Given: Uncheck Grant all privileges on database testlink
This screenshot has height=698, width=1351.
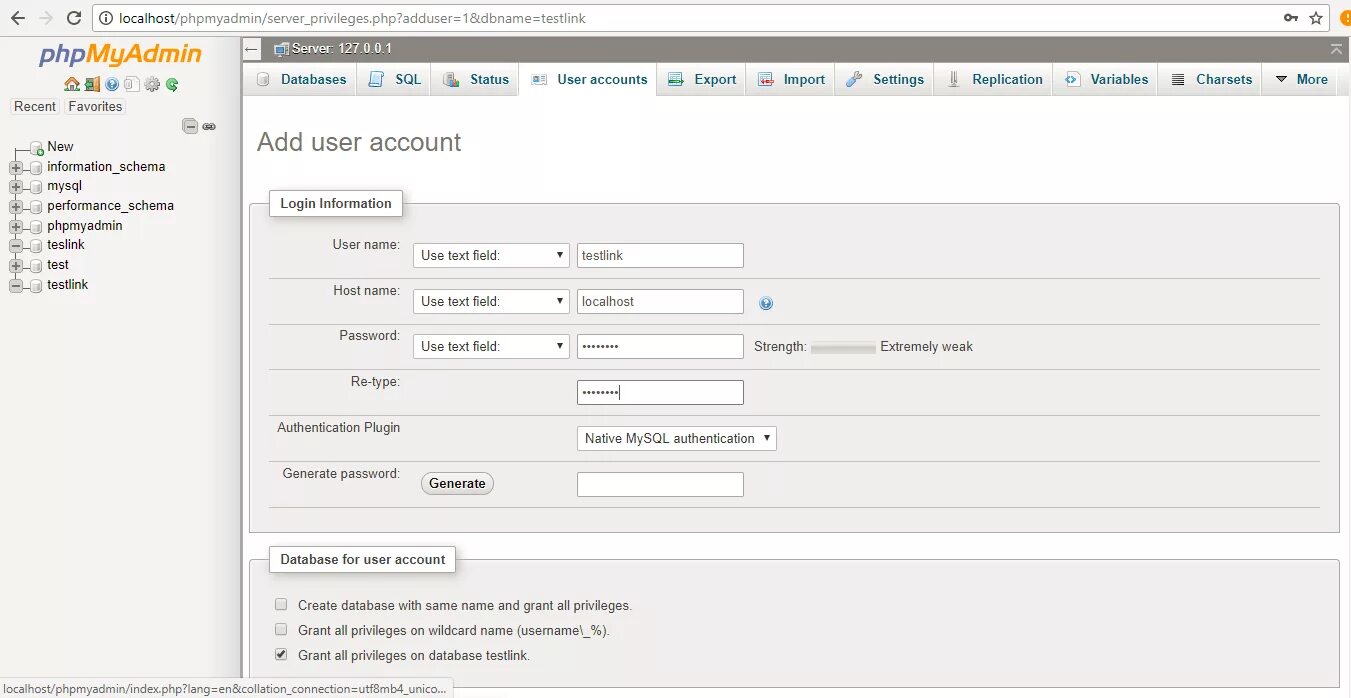Looking at the screenshot, I should [x=281, y=655].
